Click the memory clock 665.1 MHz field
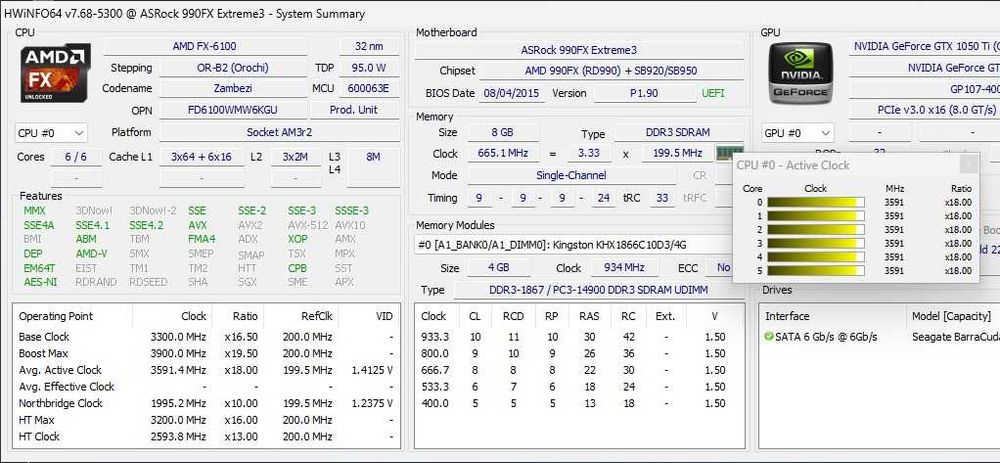This screenshot has height=463, width=1000. coord(503,154)
